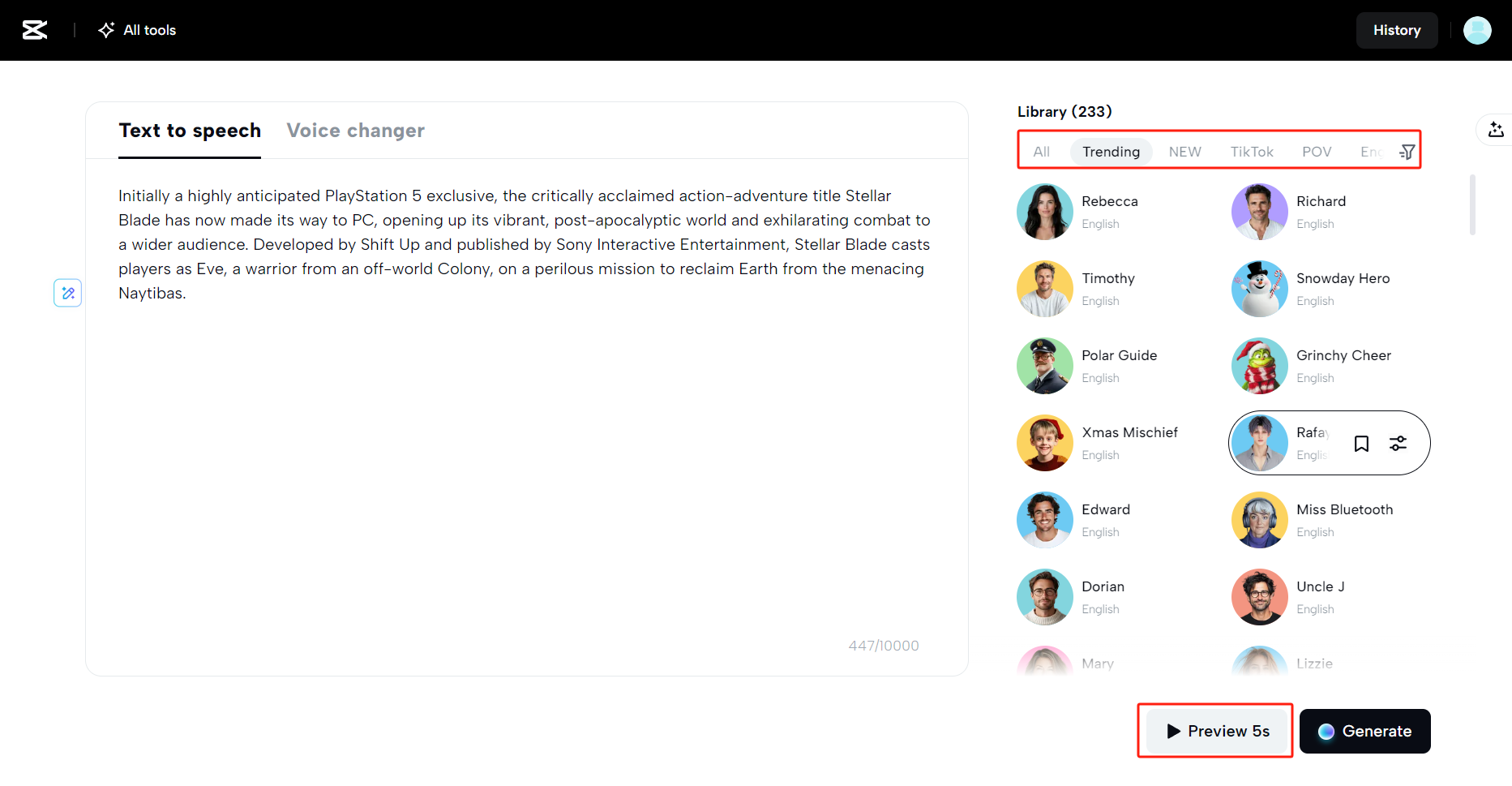The image size is (1512, 786).
Task: Click the AI writer icon beside text
Action: click(x=68, y=293)
